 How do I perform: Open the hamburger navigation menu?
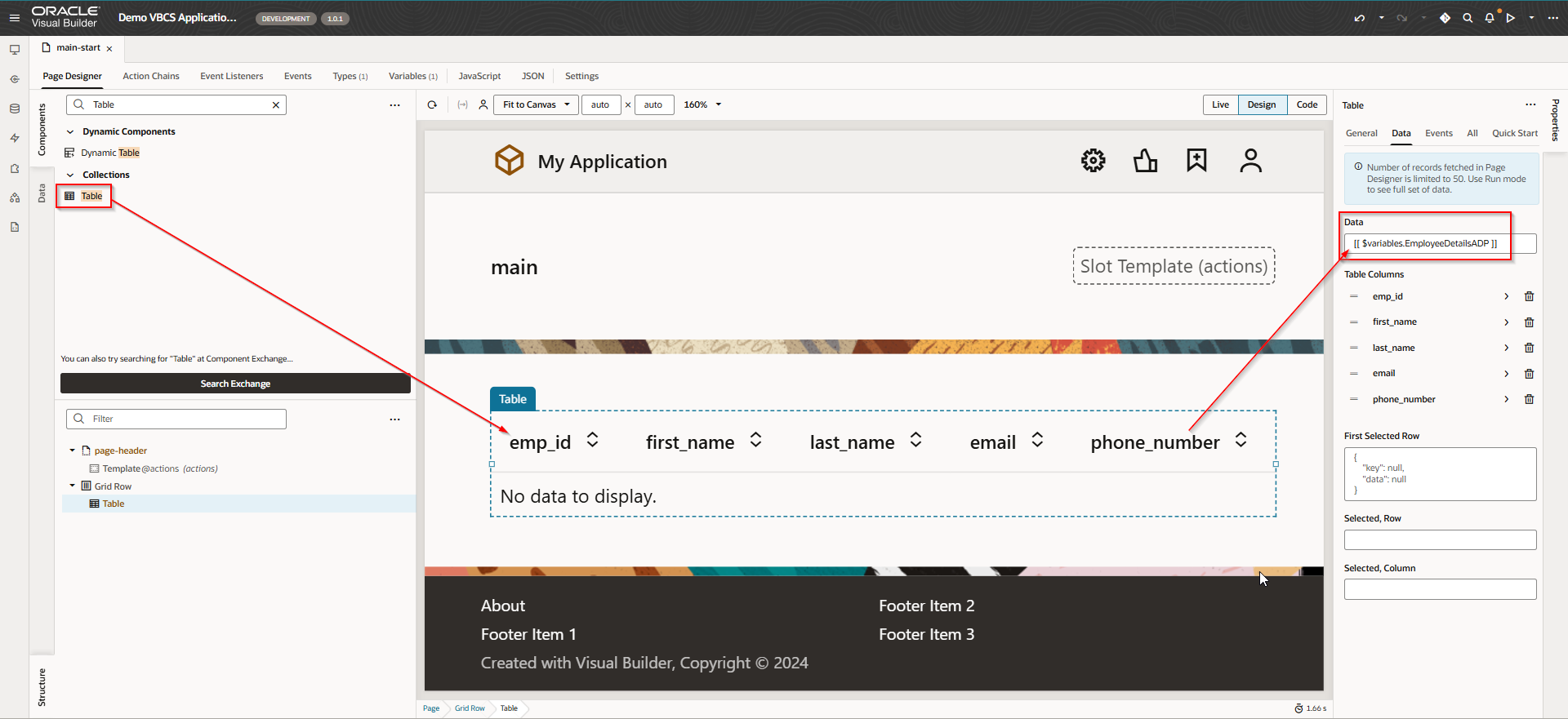pos(14,18)
